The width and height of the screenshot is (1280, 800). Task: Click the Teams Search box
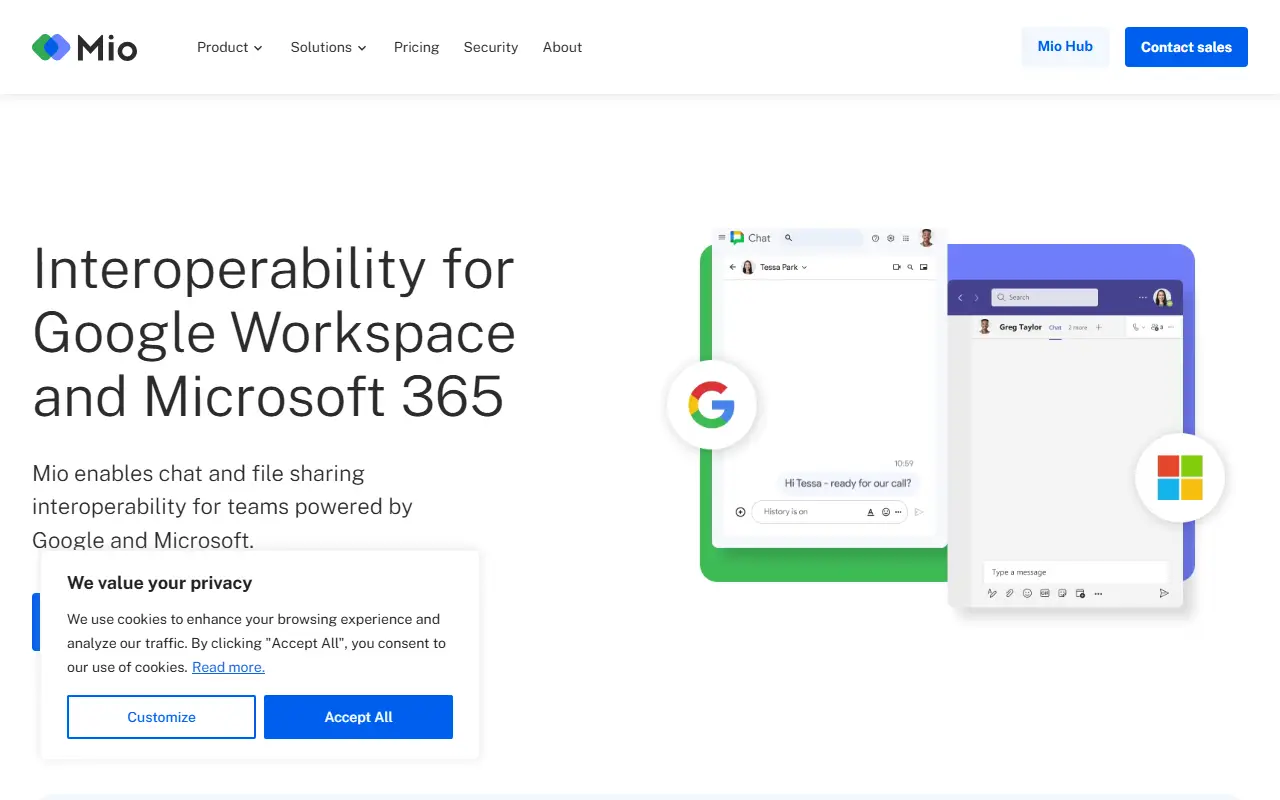tap(1044, 297)
